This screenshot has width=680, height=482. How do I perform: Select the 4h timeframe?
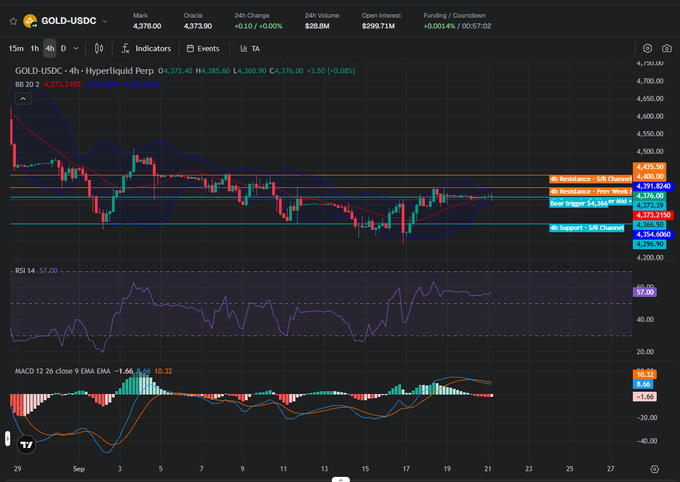point(50,49)
